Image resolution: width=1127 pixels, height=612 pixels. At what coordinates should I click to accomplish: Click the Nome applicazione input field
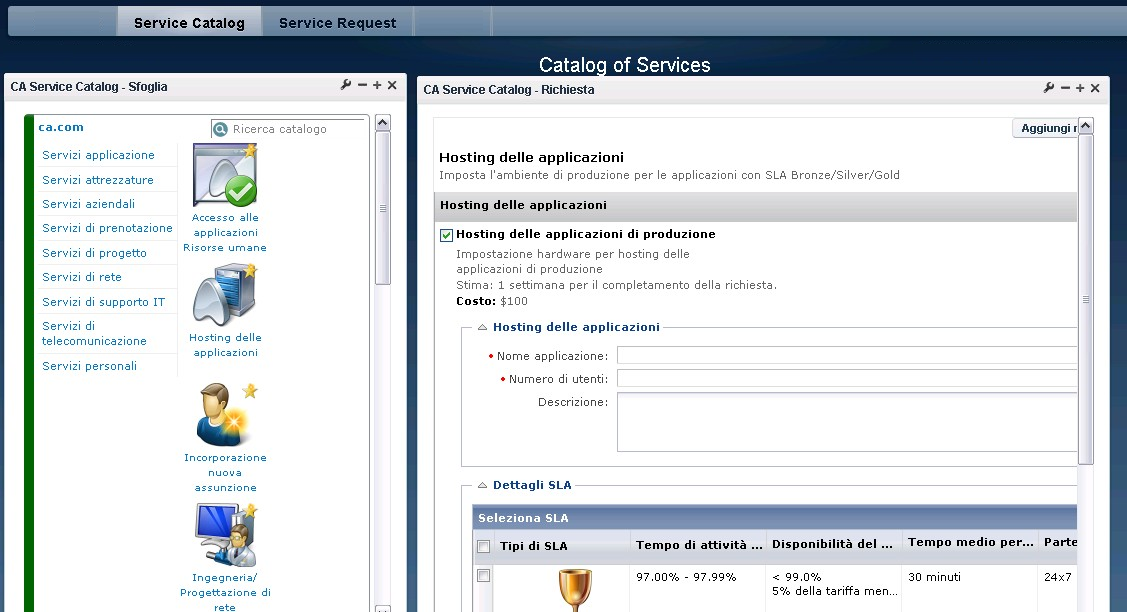pyautogui.click(x=846, y=356)
